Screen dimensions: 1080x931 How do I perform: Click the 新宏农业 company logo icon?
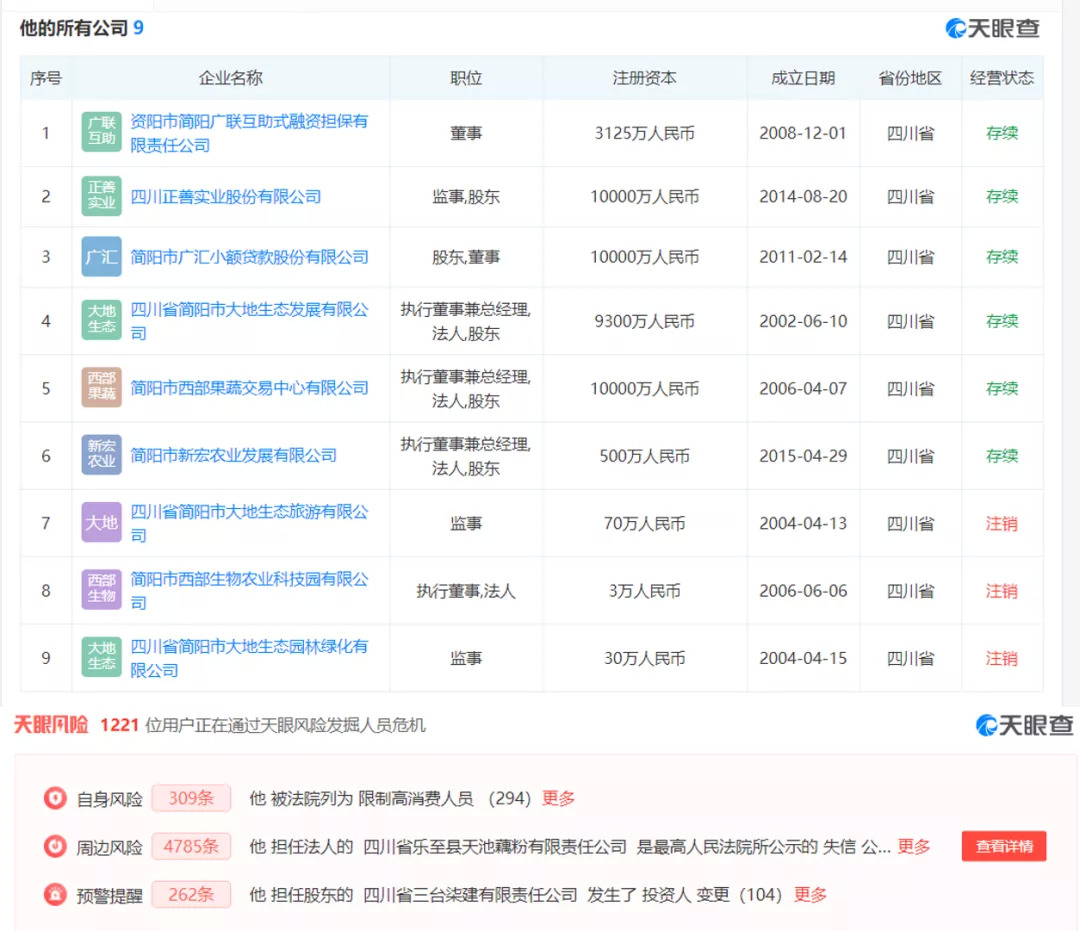(x=101, y=455)
